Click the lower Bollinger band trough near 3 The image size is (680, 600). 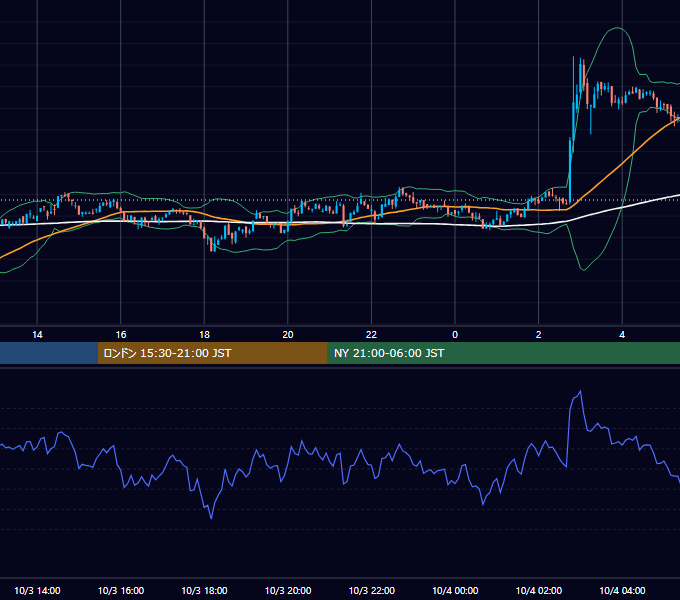(583, 270)
